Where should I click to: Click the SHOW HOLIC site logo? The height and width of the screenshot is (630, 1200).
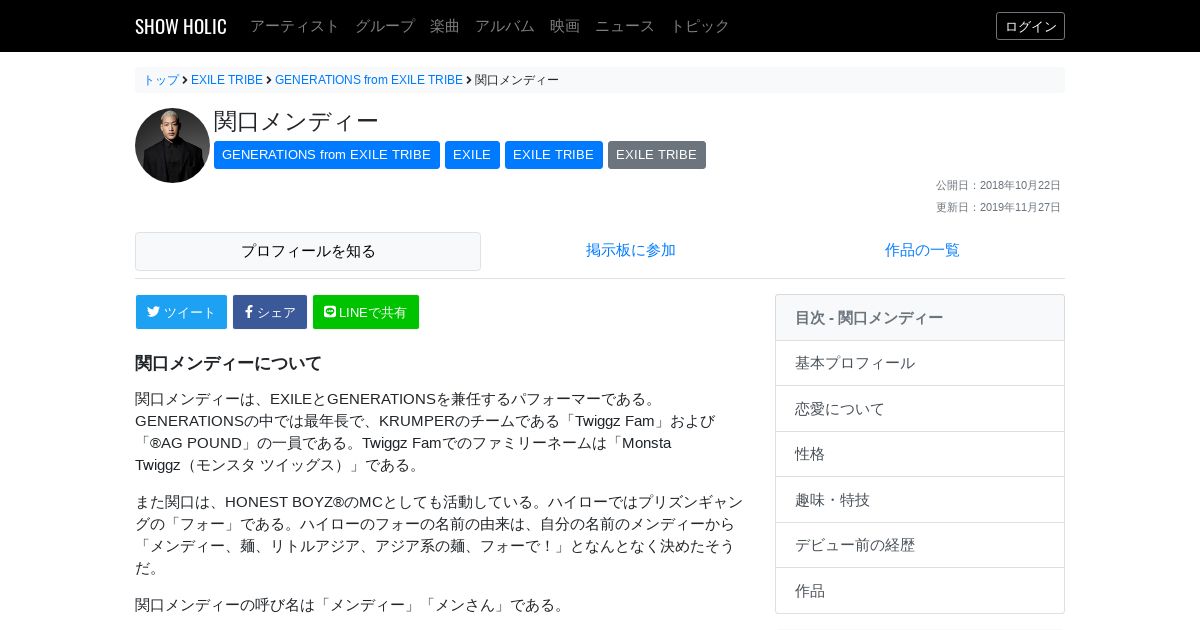[x=181, y=26]
